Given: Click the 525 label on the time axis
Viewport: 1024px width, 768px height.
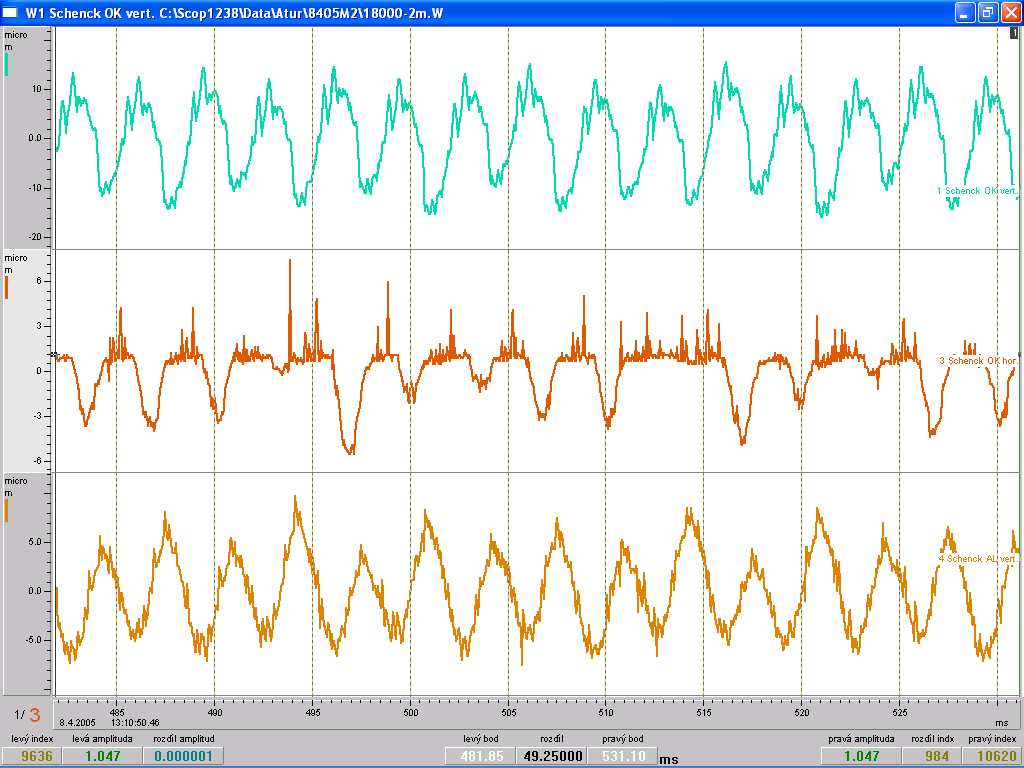Looking at the screenshot, I should coord(900,712).
